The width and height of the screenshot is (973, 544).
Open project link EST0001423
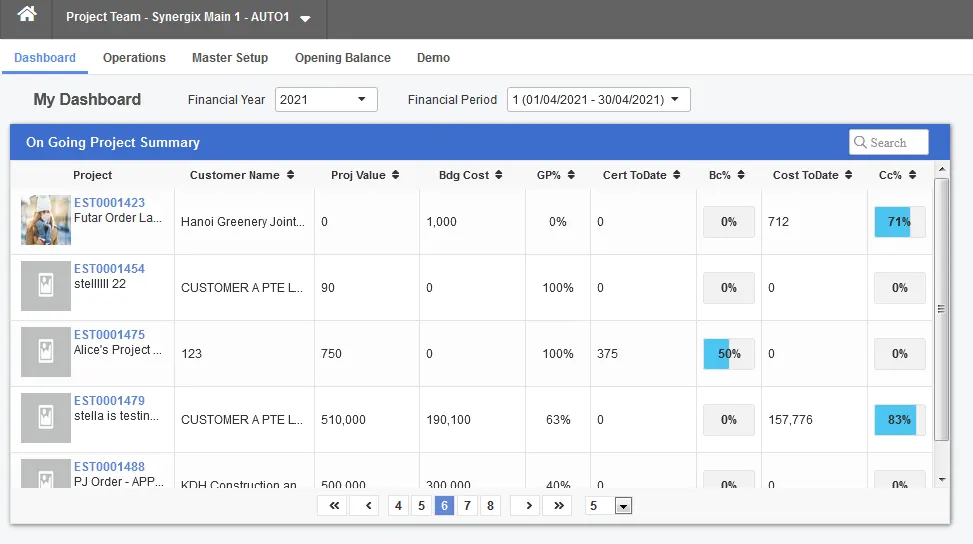(109, 203)
